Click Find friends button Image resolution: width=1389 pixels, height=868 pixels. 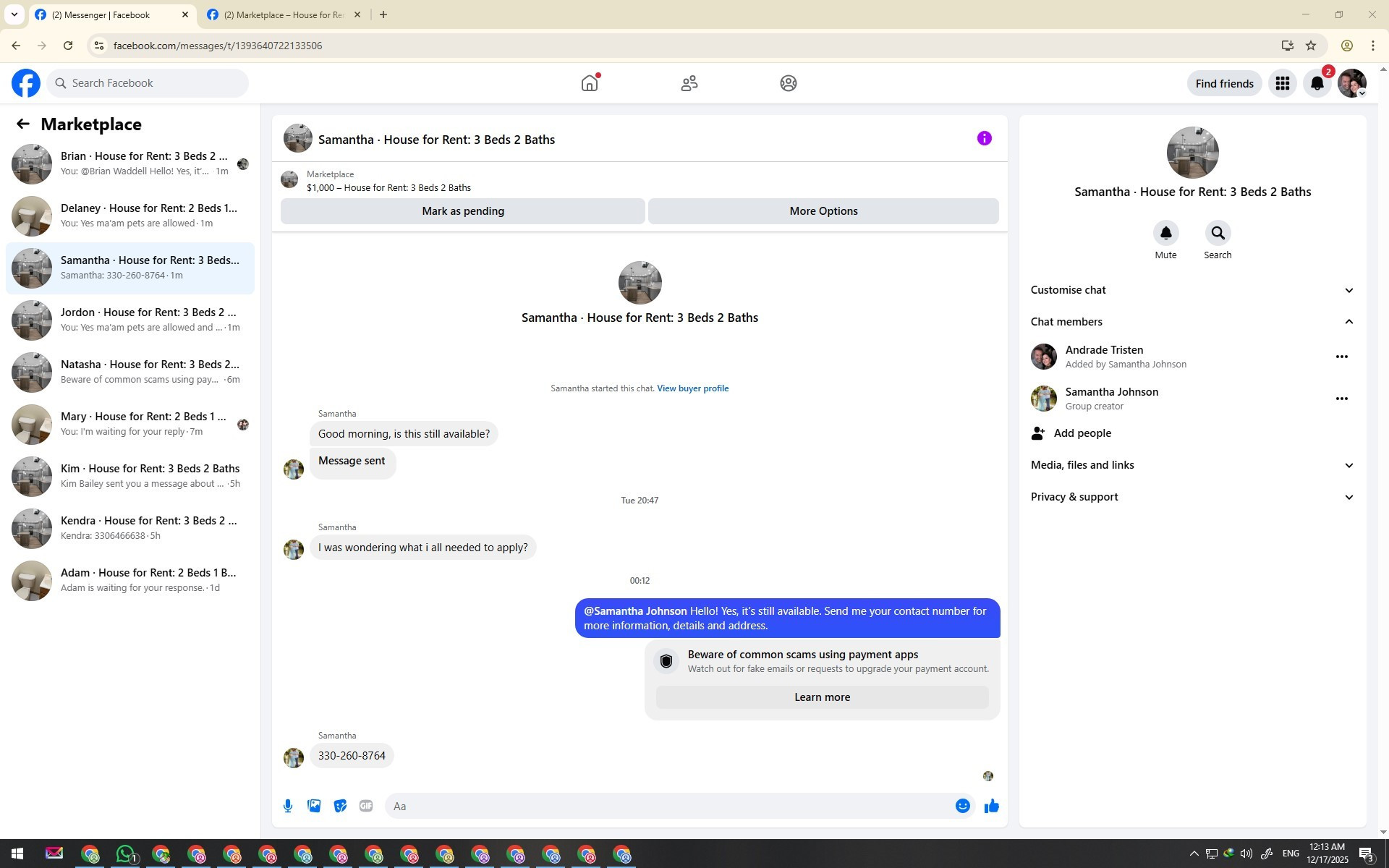(x=1224, y=84)
